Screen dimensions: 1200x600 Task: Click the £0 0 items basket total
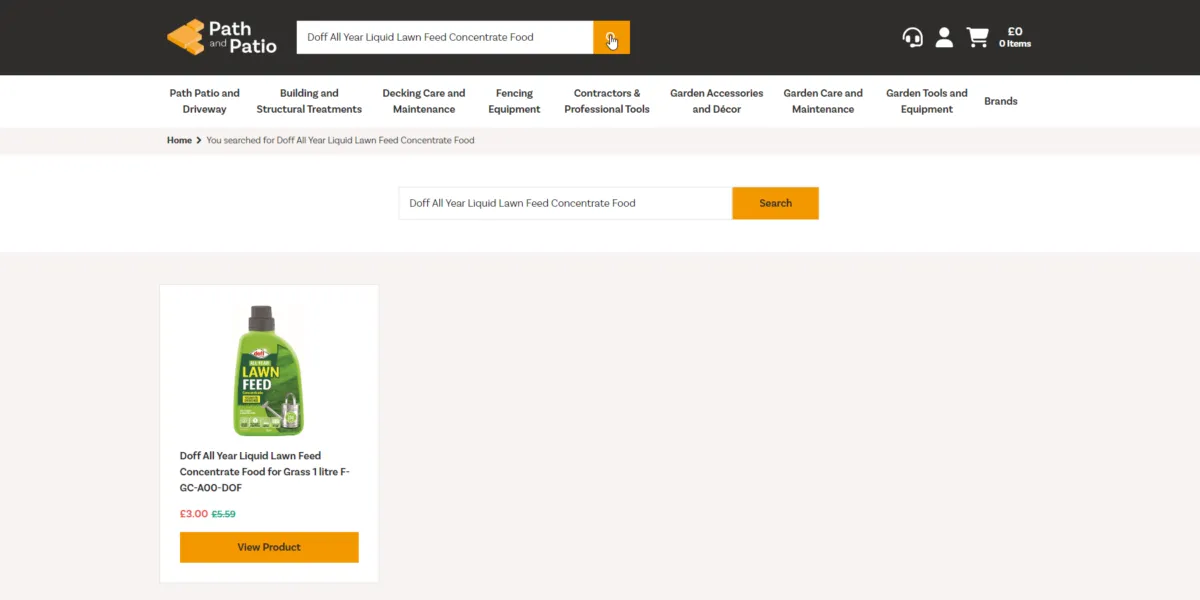pyautogui.click(x=1015, y=38)
